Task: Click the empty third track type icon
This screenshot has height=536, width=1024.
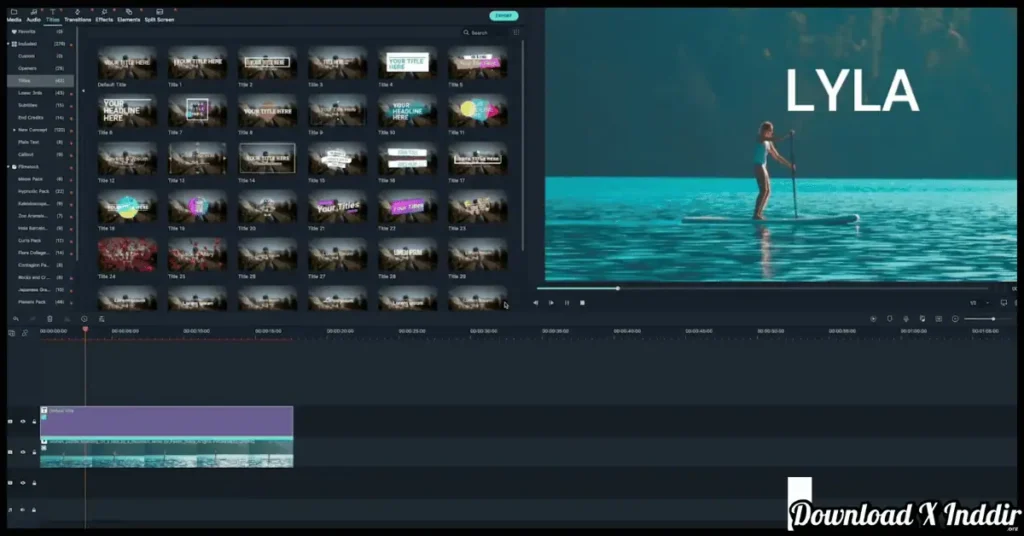Action: 10,483
